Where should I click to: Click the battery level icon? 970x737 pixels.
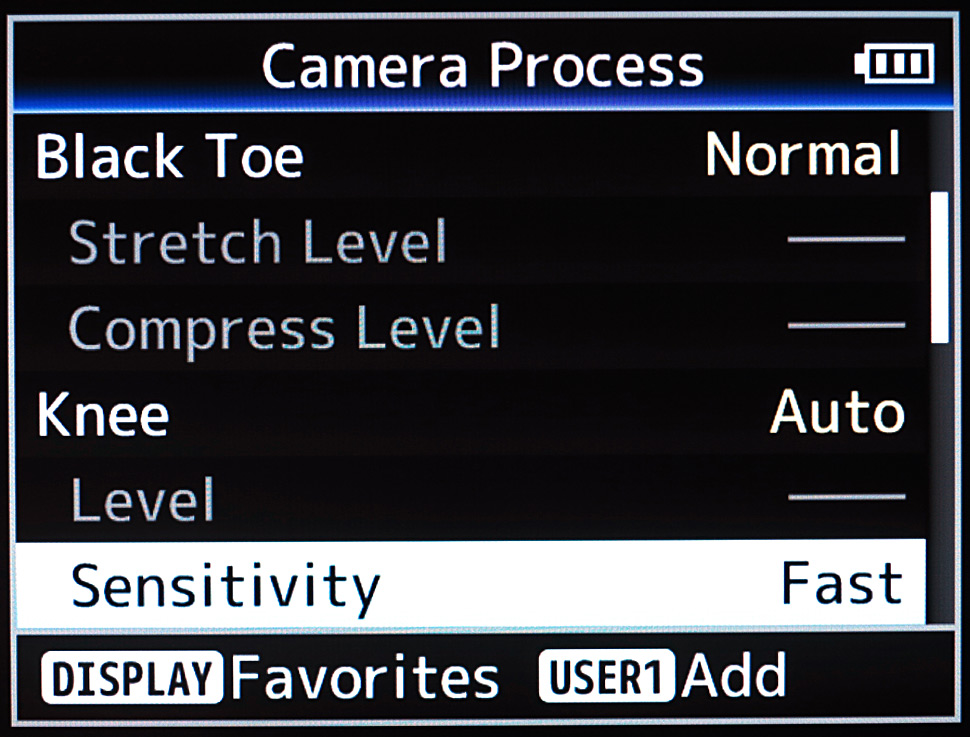pos(895,66)
